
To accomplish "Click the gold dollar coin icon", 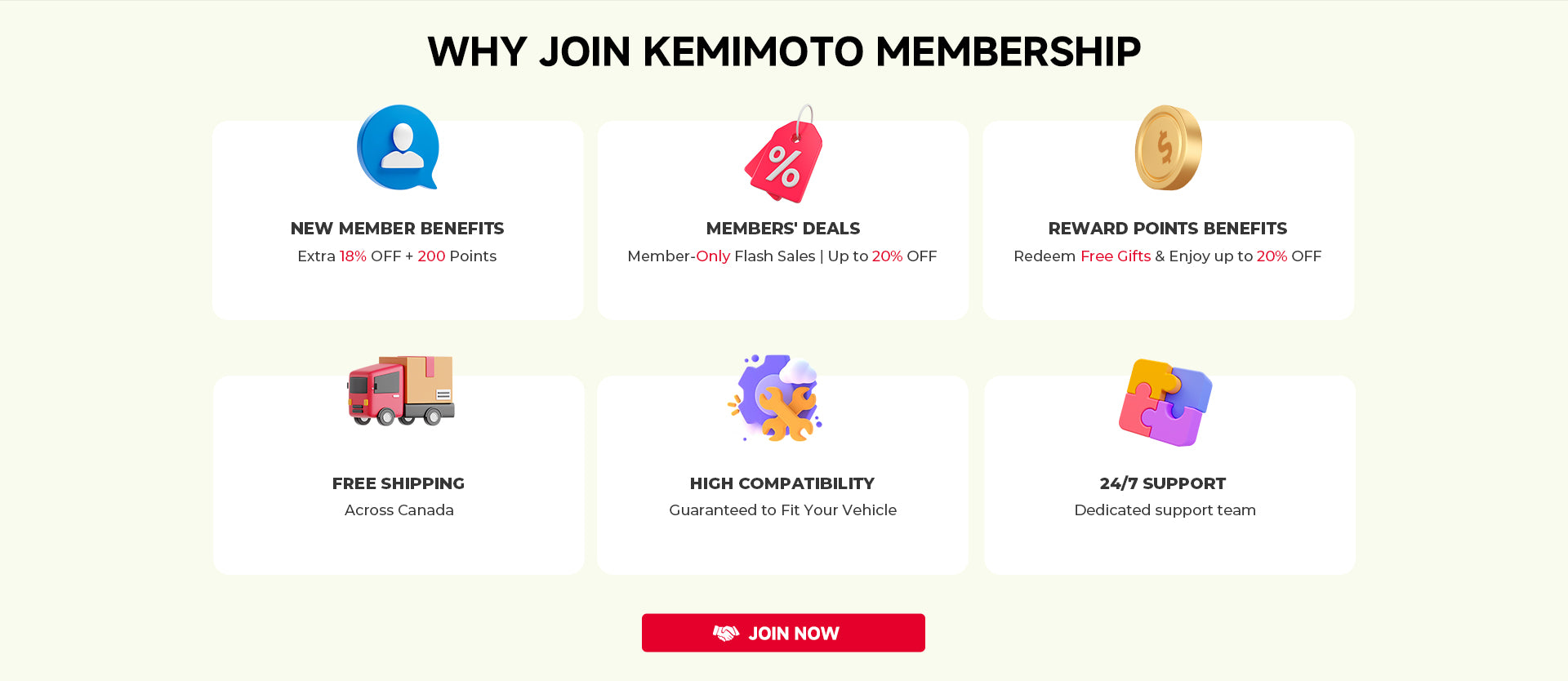I will click(x=1168, y=148).
